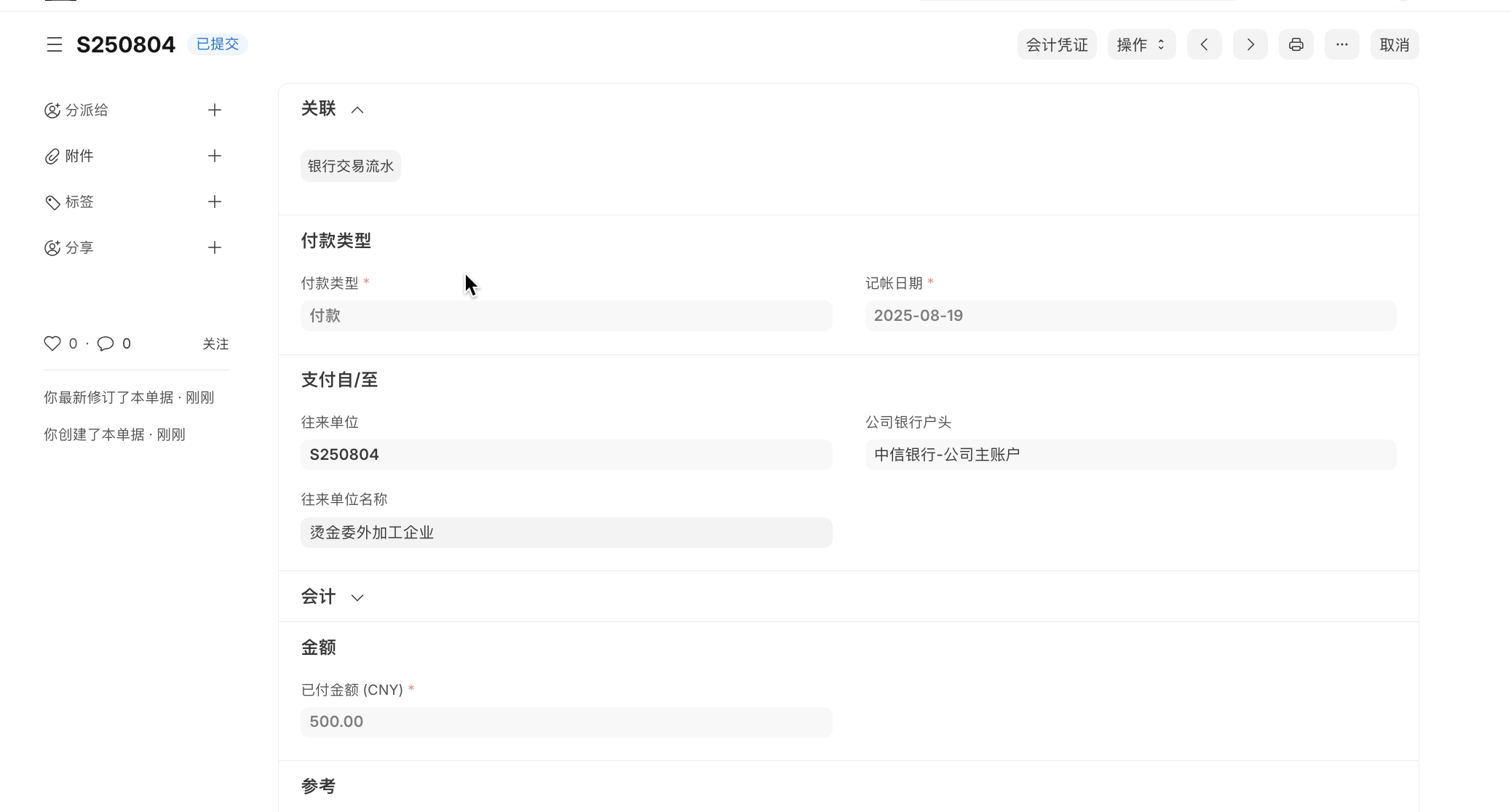Click the 取消 cancel button
The height and width of the screenshot is (812, 1511).
1394,44
